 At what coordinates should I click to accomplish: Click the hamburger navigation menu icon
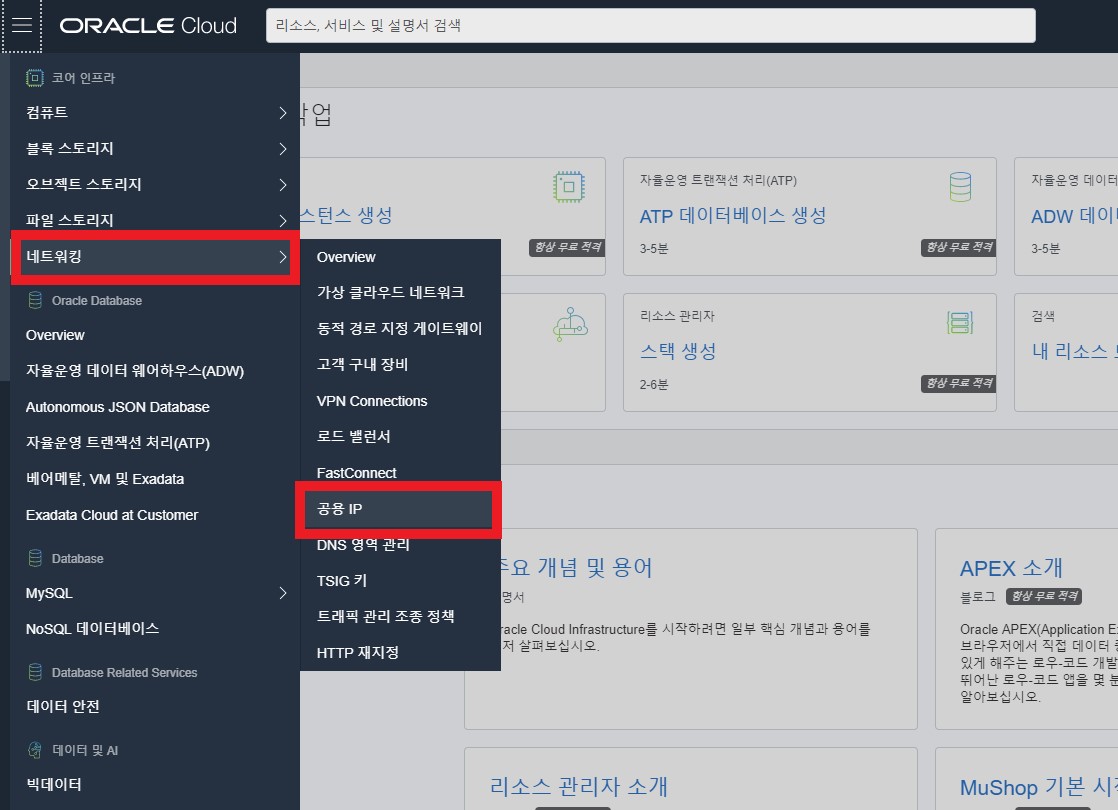(x=22, y=25)
